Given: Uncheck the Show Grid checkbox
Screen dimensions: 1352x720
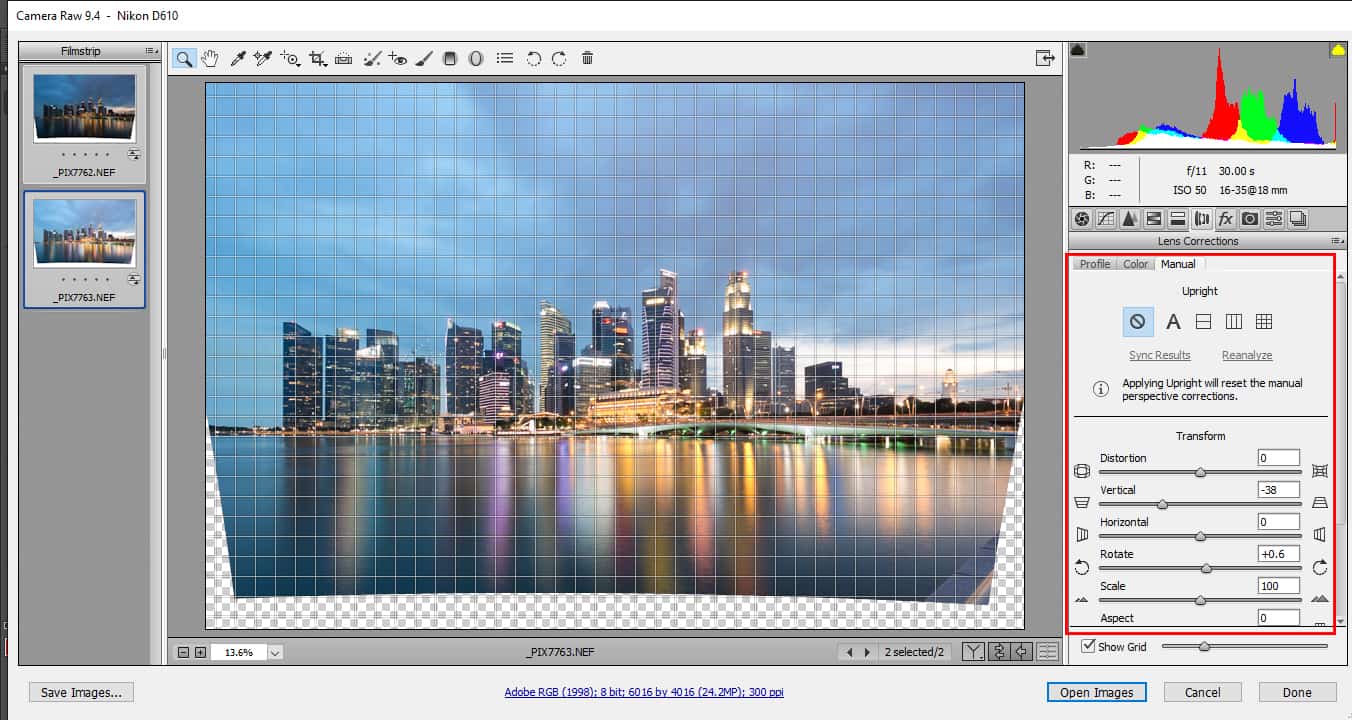Looking at the screenshot, I should coord(1088,647).
